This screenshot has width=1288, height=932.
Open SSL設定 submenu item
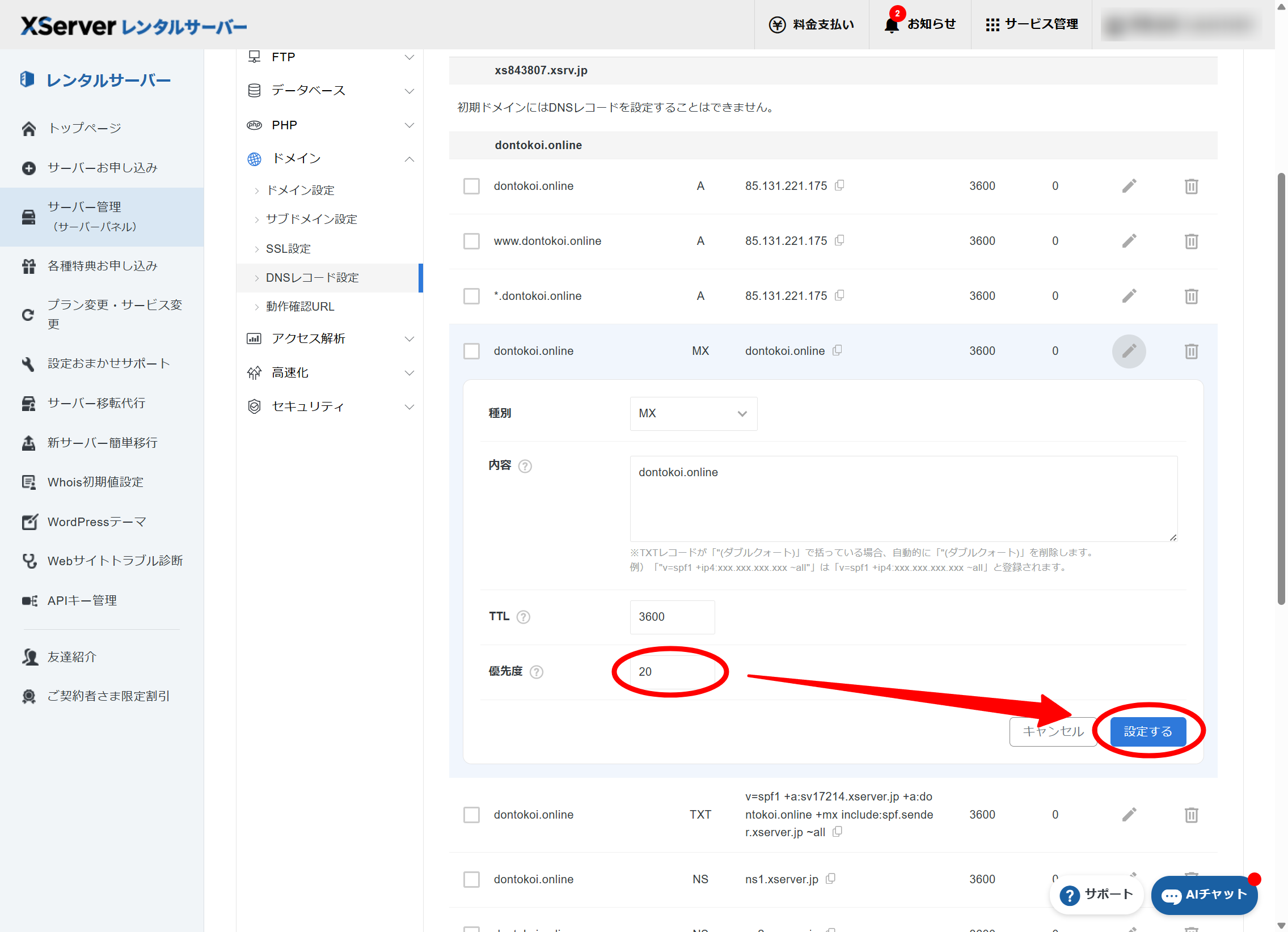coord(288,249)
